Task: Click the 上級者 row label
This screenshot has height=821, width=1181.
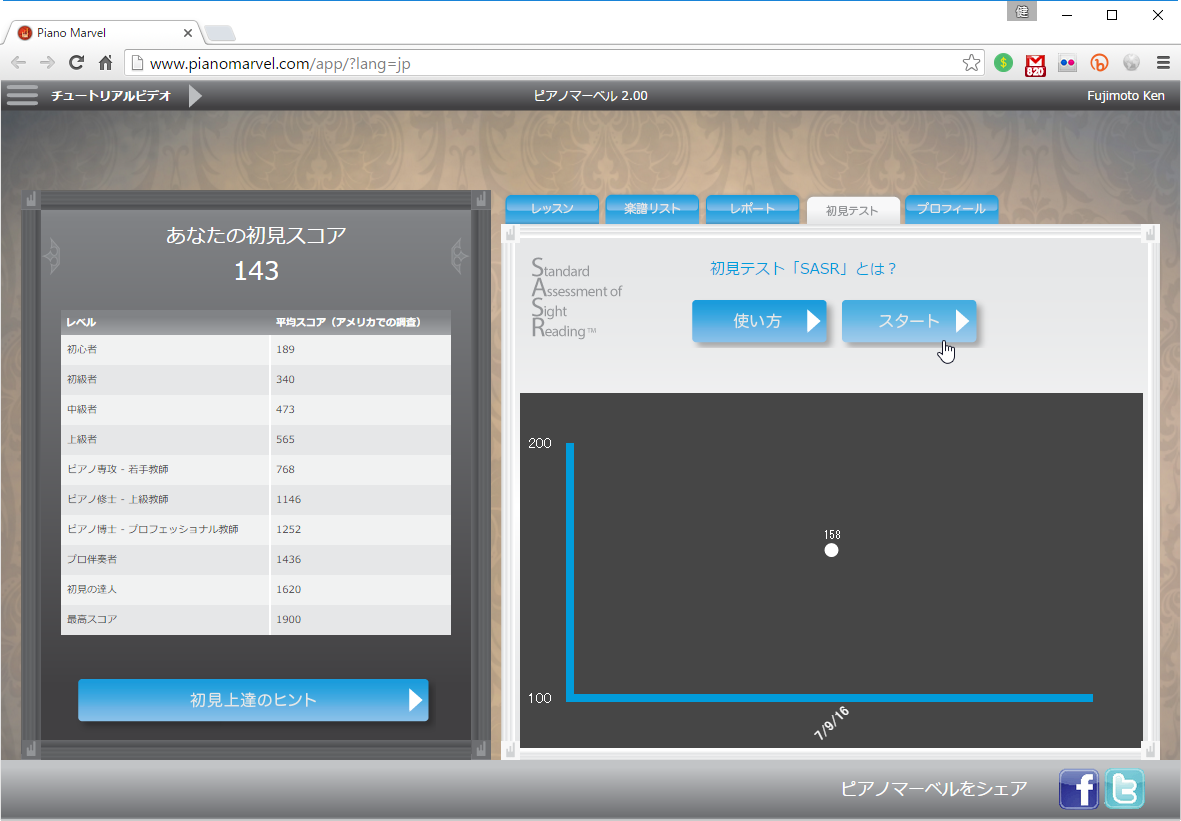Action: pos(82,439)
